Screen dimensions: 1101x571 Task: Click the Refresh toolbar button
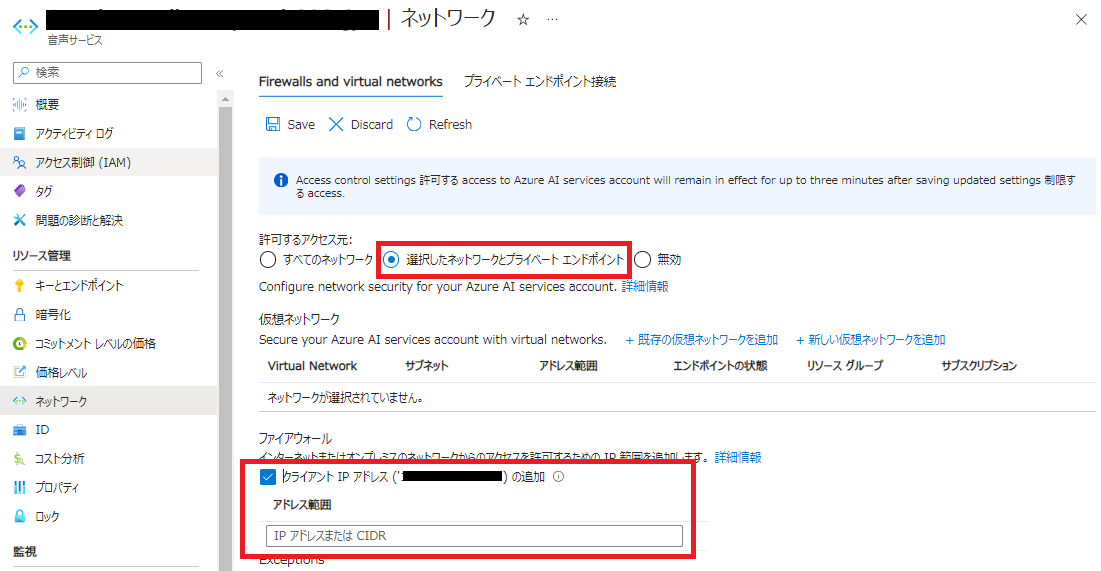tap(439, 124)
